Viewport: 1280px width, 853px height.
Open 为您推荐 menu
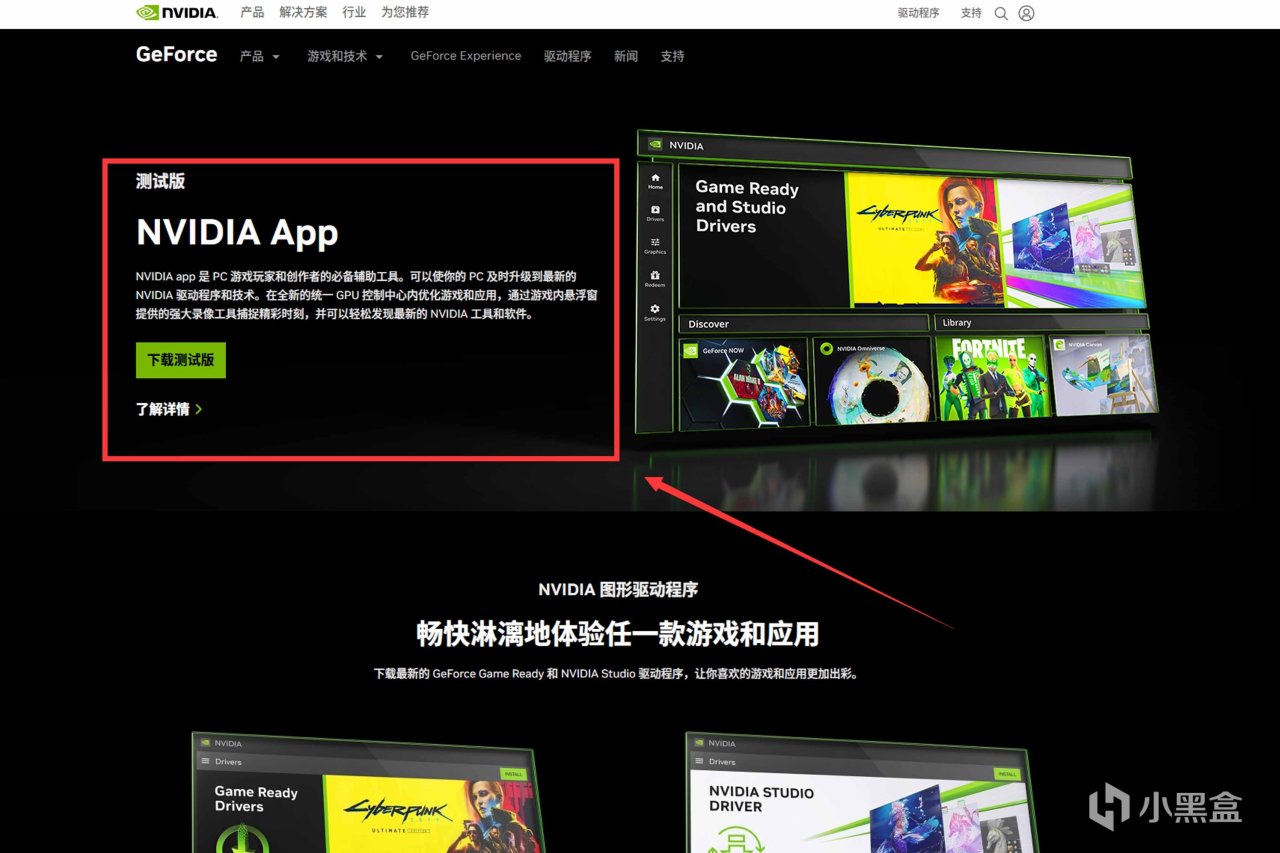pyautogui.click(x=405, y=12)
